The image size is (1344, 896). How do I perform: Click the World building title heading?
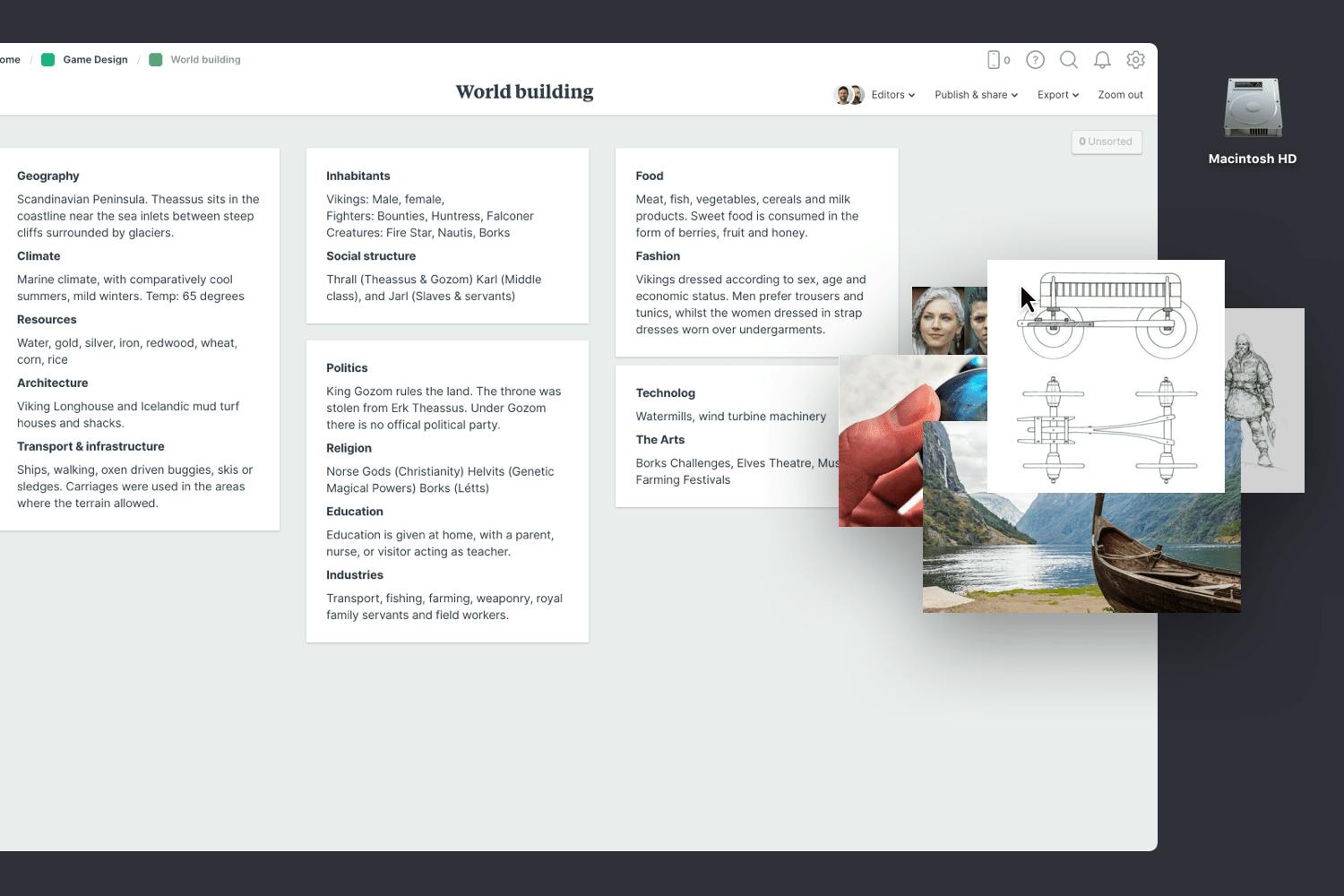[x=524, y=91]
